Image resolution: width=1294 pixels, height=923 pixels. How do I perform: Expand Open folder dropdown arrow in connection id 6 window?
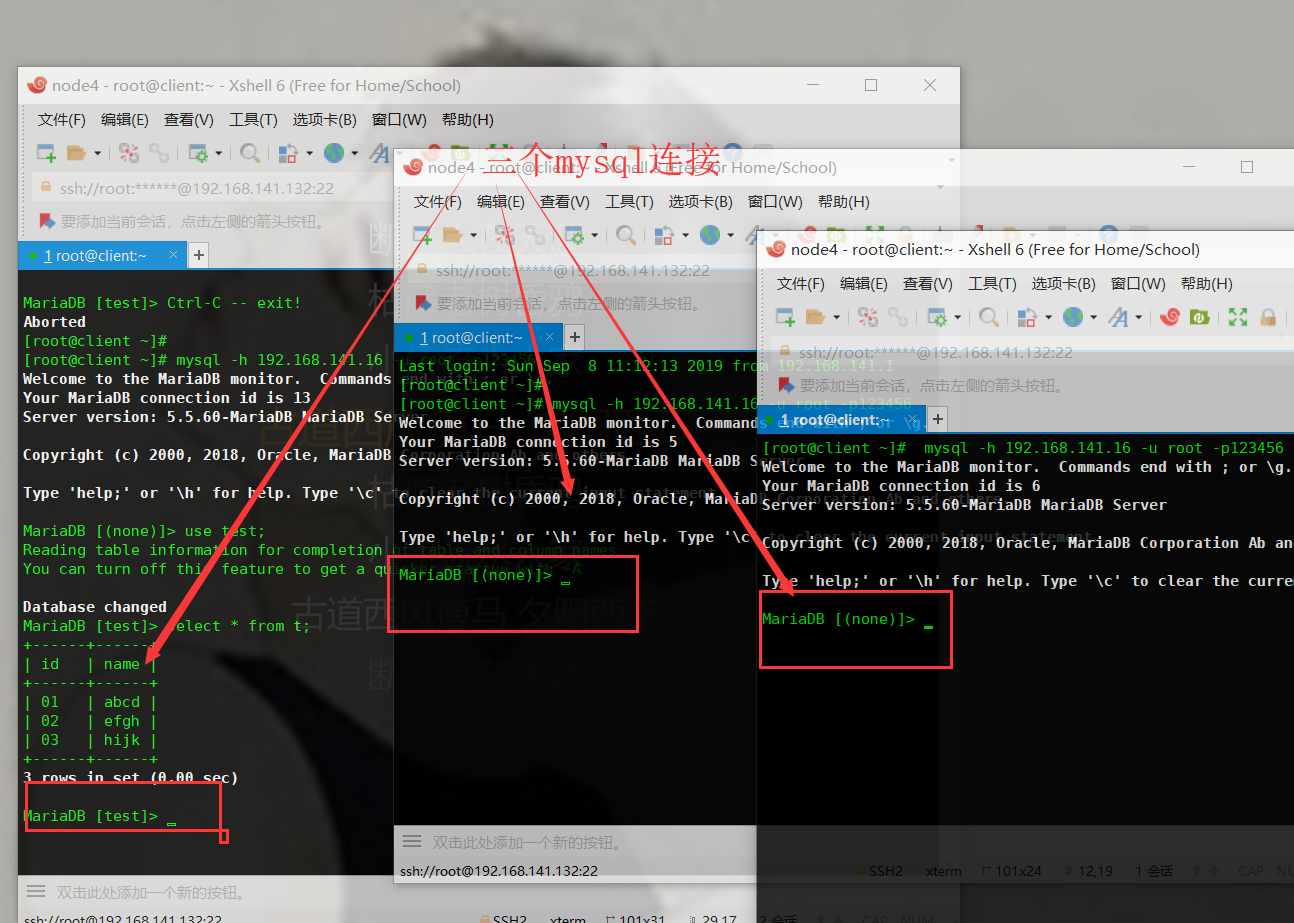[x=837, y=318]
